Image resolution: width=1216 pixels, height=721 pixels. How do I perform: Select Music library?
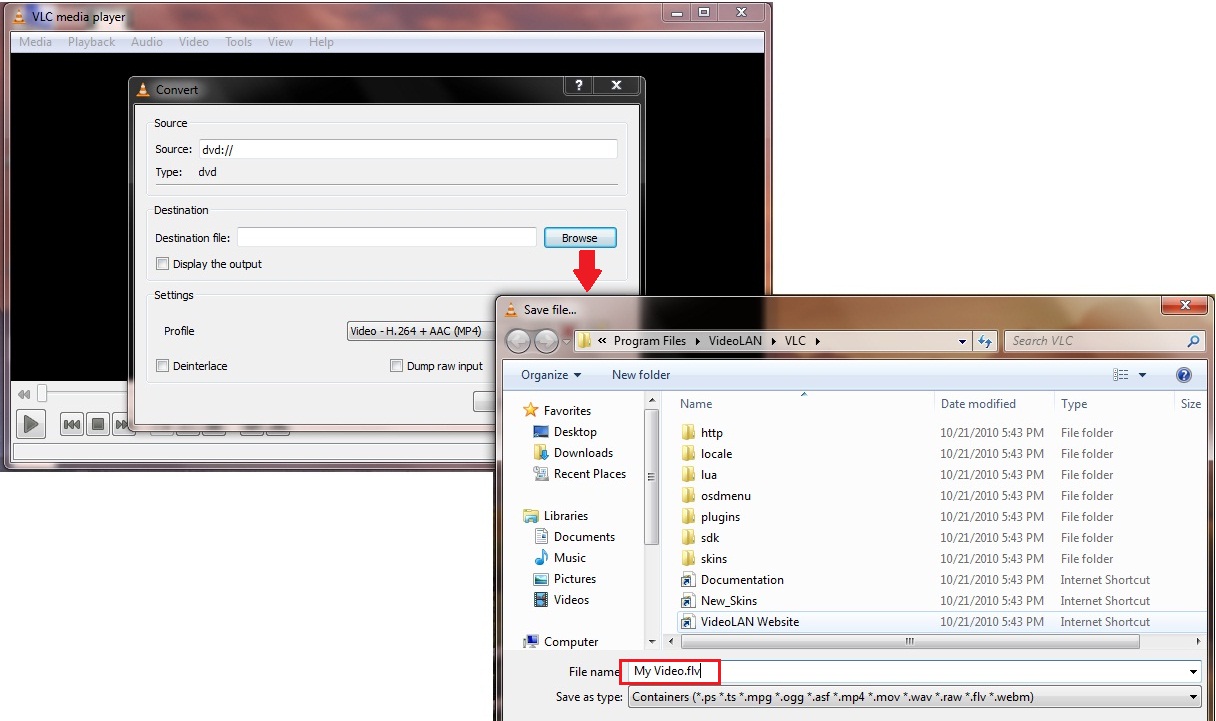pos(570,558)
